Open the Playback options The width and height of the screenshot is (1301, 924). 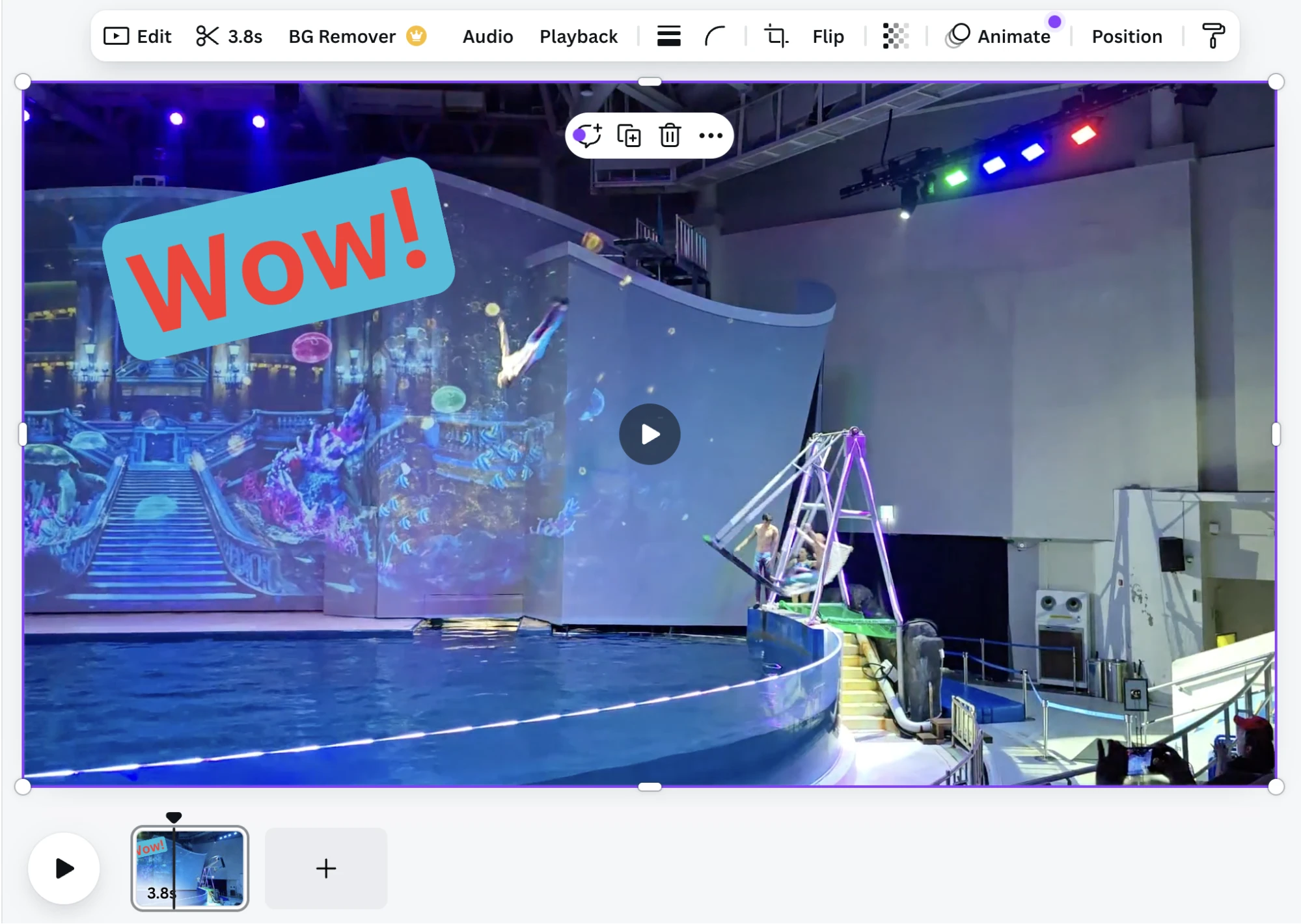[x=578, y=36]
